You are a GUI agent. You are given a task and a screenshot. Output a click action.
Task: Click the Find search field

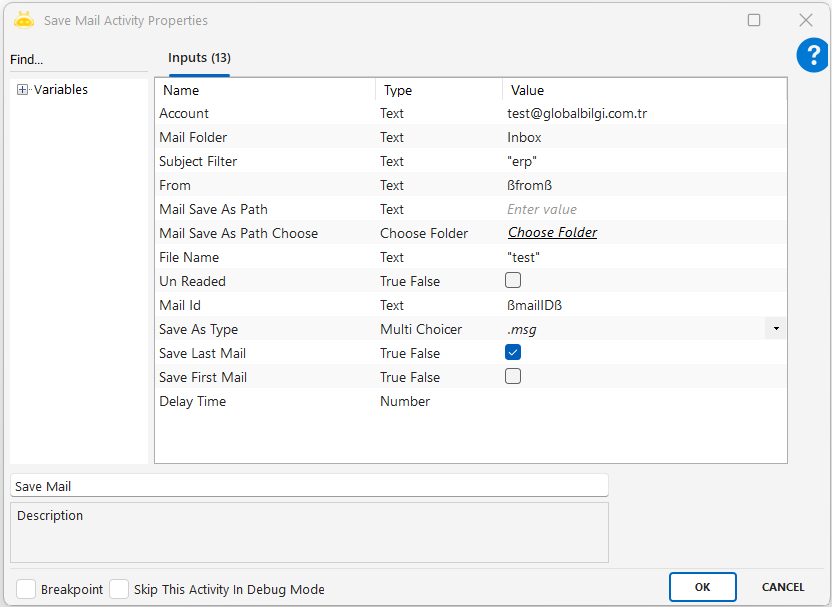click(78, 60)
